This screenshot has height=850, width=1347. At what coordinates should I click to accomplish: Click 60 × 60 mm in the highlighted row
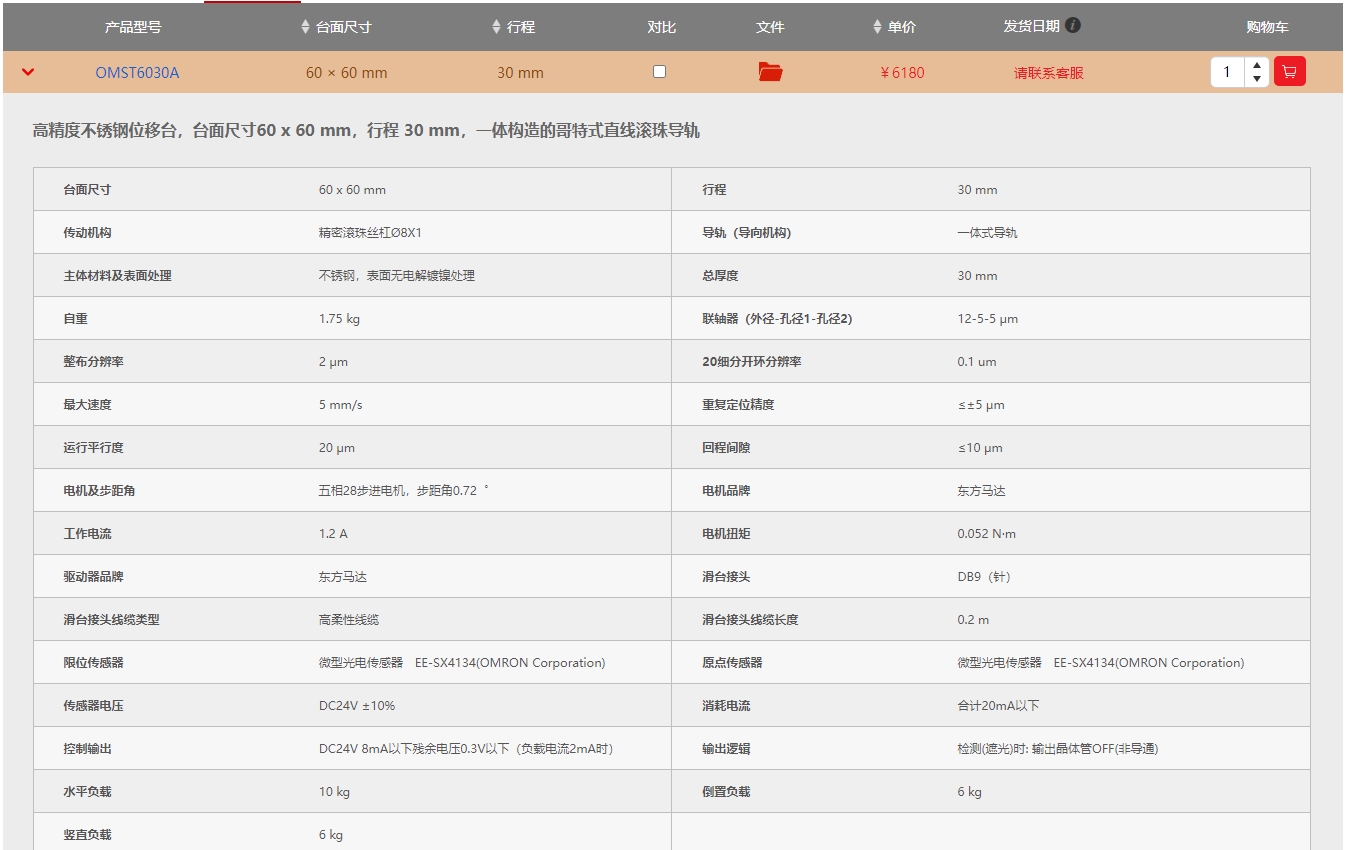click(x=346, y=73)
